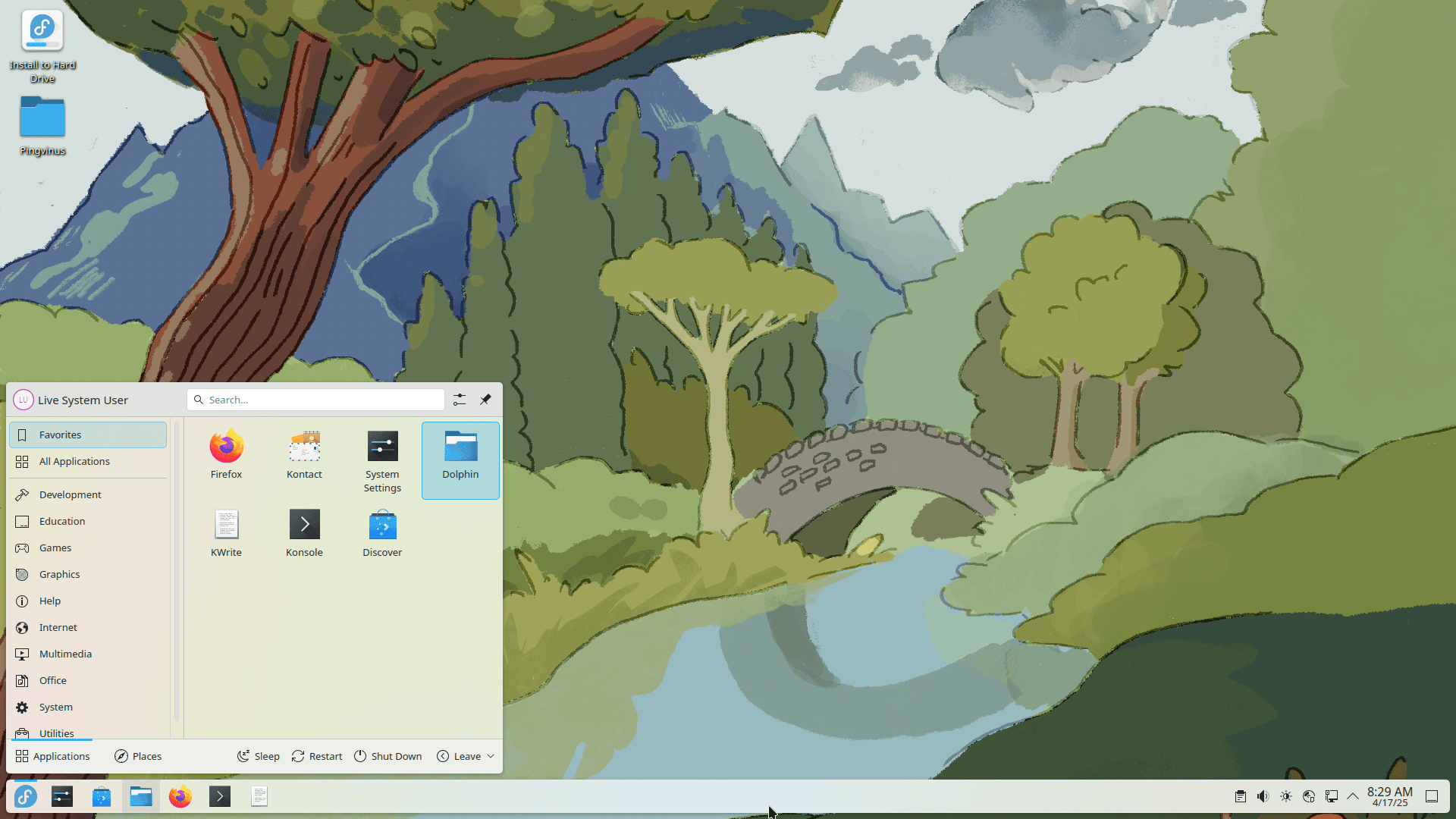Click the Fedora application launcher in taskbar
This screenshot has width=1456, height=819.
(x=25, y=796)
